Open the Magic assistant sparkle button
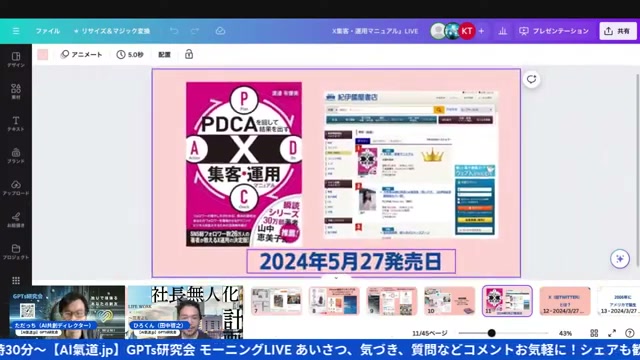 coord(620,259)
